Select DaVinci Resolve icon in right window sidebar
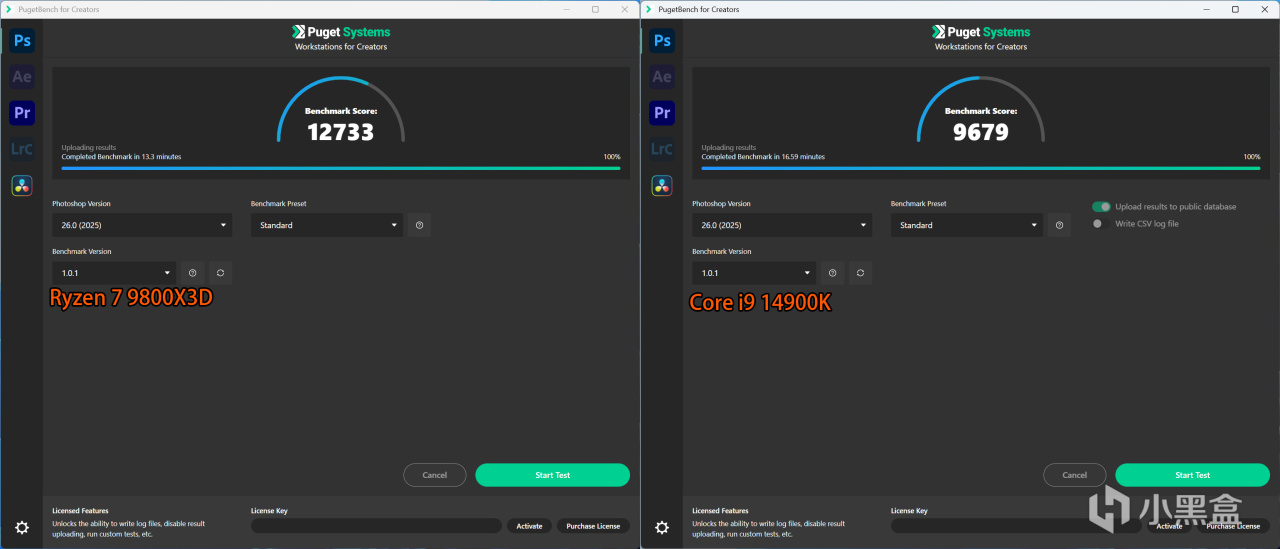This screenshot has width=1280, height=549. click(x=662, y=185)
